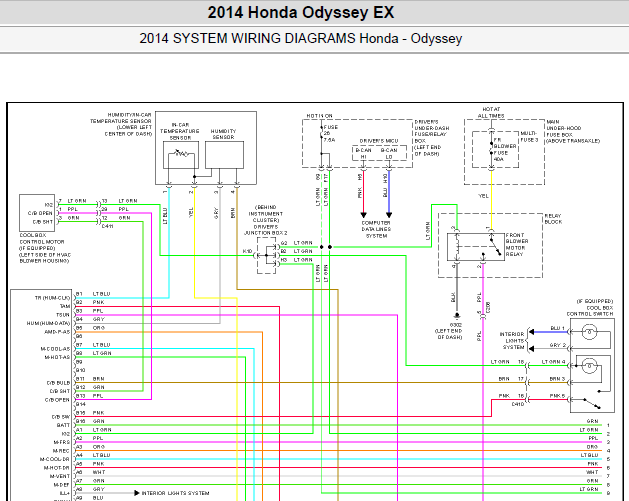Select the "MULTI-FUSE 3" label
Image resolution: width=629 pixels, height=501 pixels.
click(530, 136)
